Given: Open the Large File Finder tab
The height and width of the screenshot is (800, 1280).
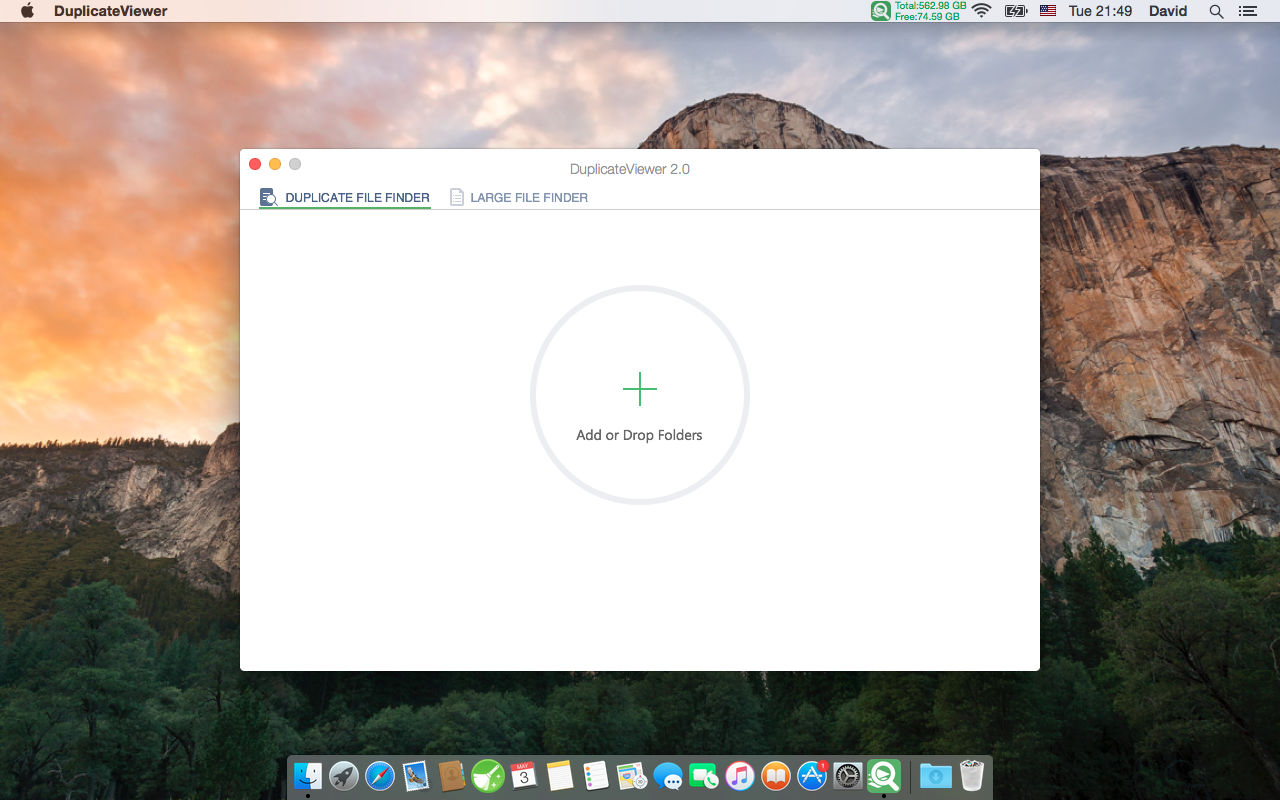Looking at the screenshot, I should [519, 197].
